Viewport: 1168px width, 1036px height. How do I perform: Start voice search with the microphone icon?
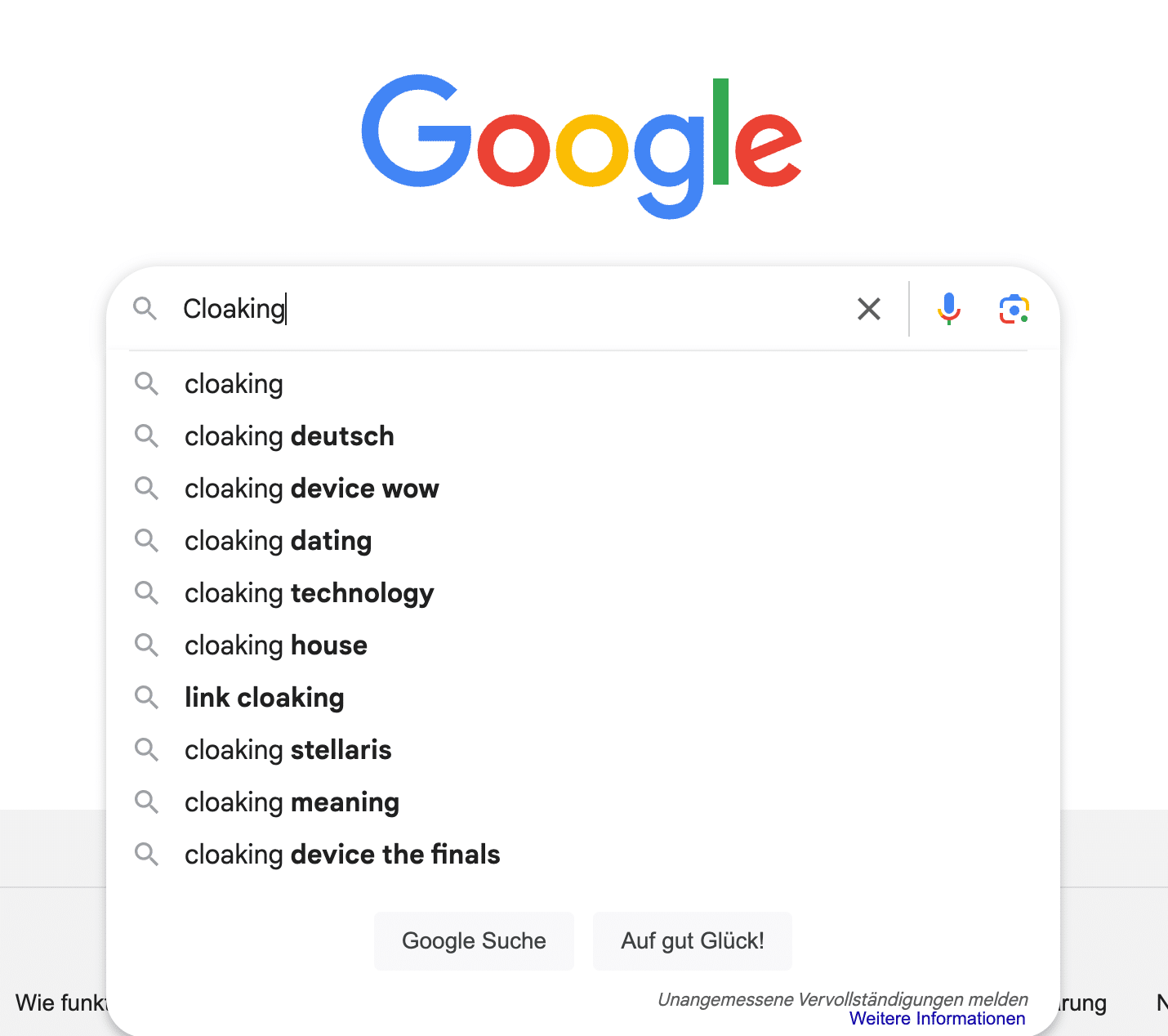pos(948,309)
